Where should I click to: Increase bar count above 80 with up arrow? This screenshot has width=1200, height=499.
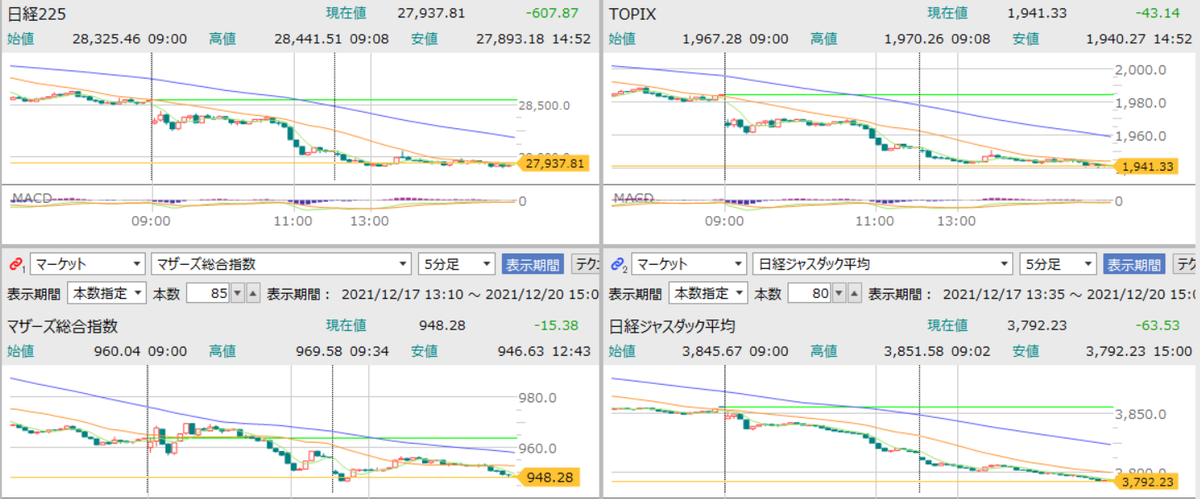click(x=855, y=293)
